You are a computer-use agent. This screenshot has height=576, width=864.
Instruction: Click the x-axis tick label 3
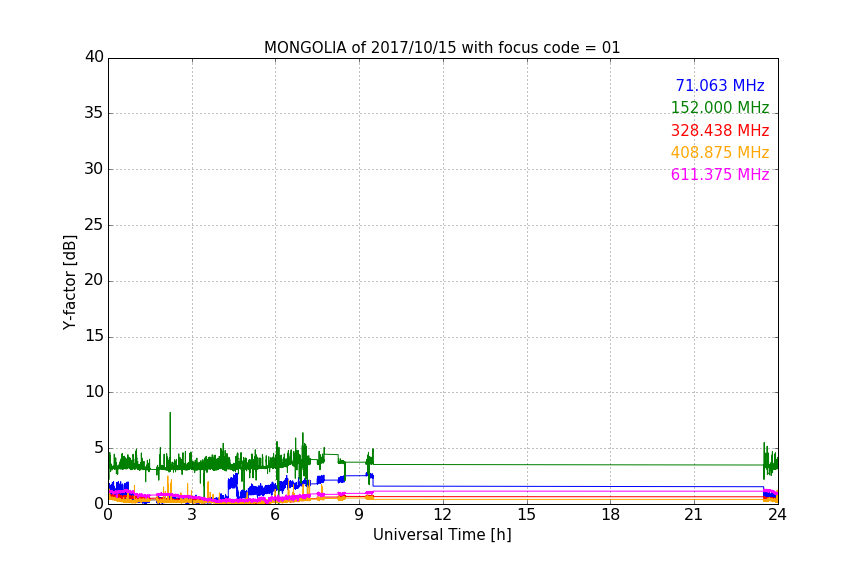(192, 515)
